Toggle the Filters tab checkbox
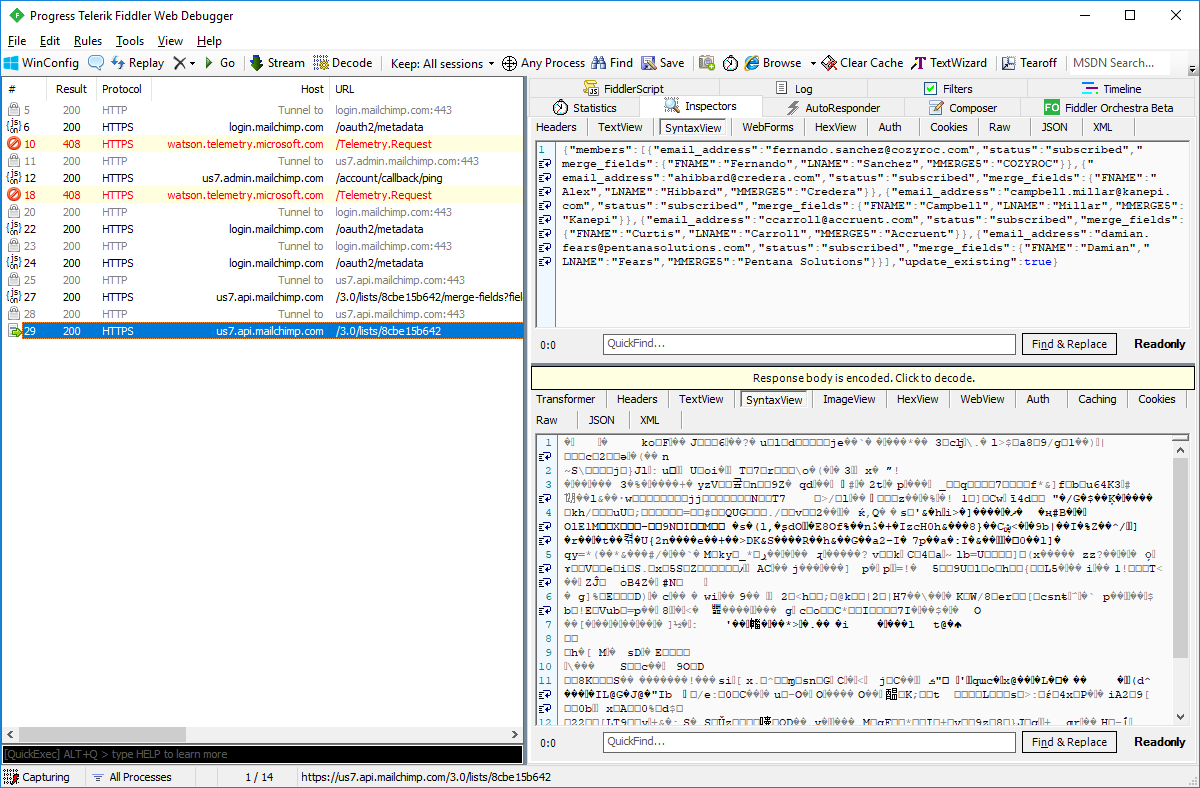Screen dimensions: 1200x788 [x=930, y=89]
